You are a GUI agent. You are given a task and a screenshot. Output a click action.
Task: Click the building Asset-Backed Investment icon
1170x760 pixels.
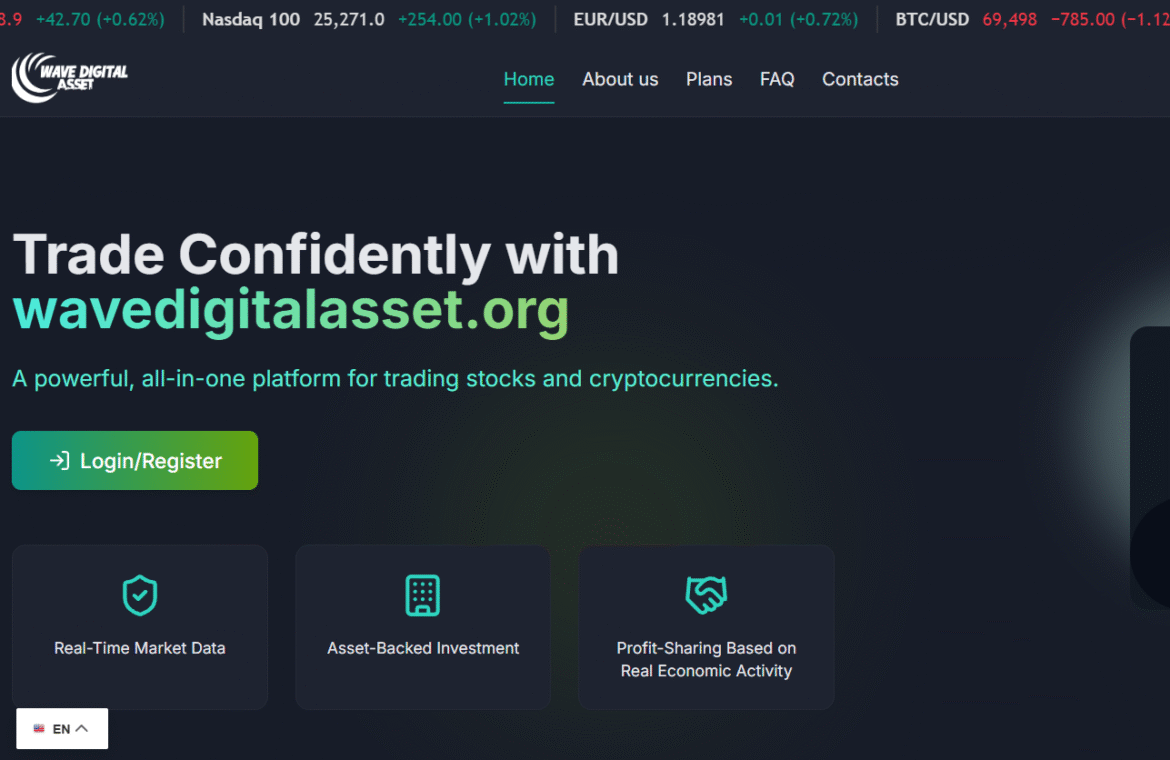pos(422,595)
